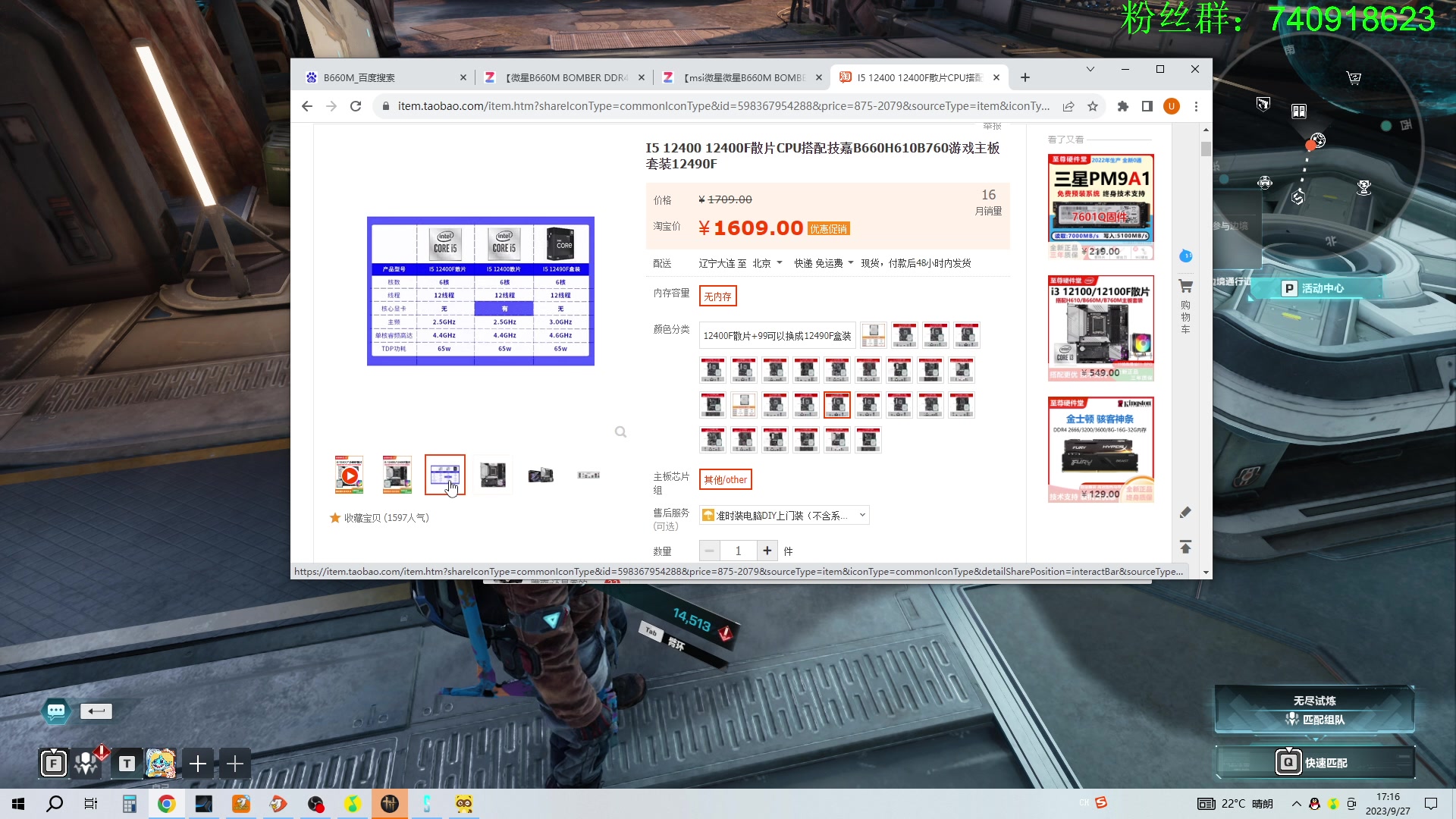
Task: Click page vertical scrollbar thumb
Action: click(1206, 149)
